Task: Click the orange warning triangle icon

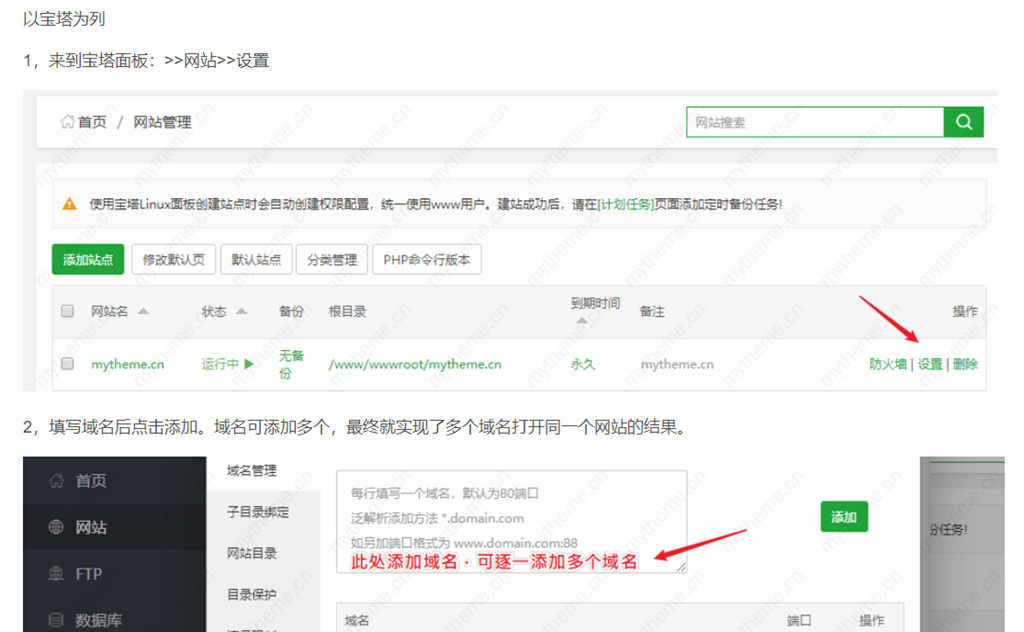Action: pyautogui.click(x=69, y=204)
